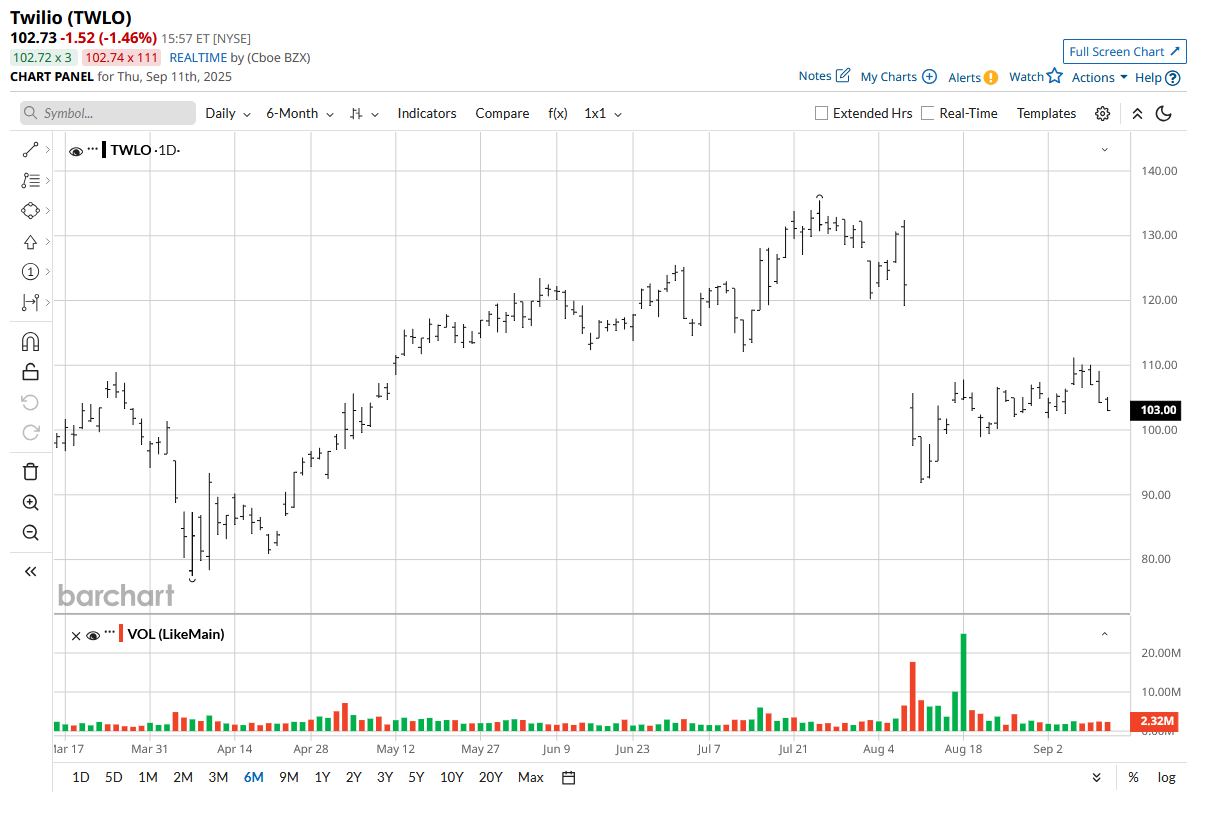Screen dimensions: 1212x828
Task: Click the redo arrow icon
Action: [x=30, y=433]
